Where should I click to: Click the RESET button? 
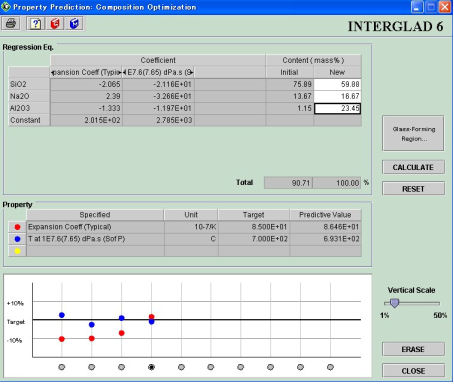(x=413, y=189)
